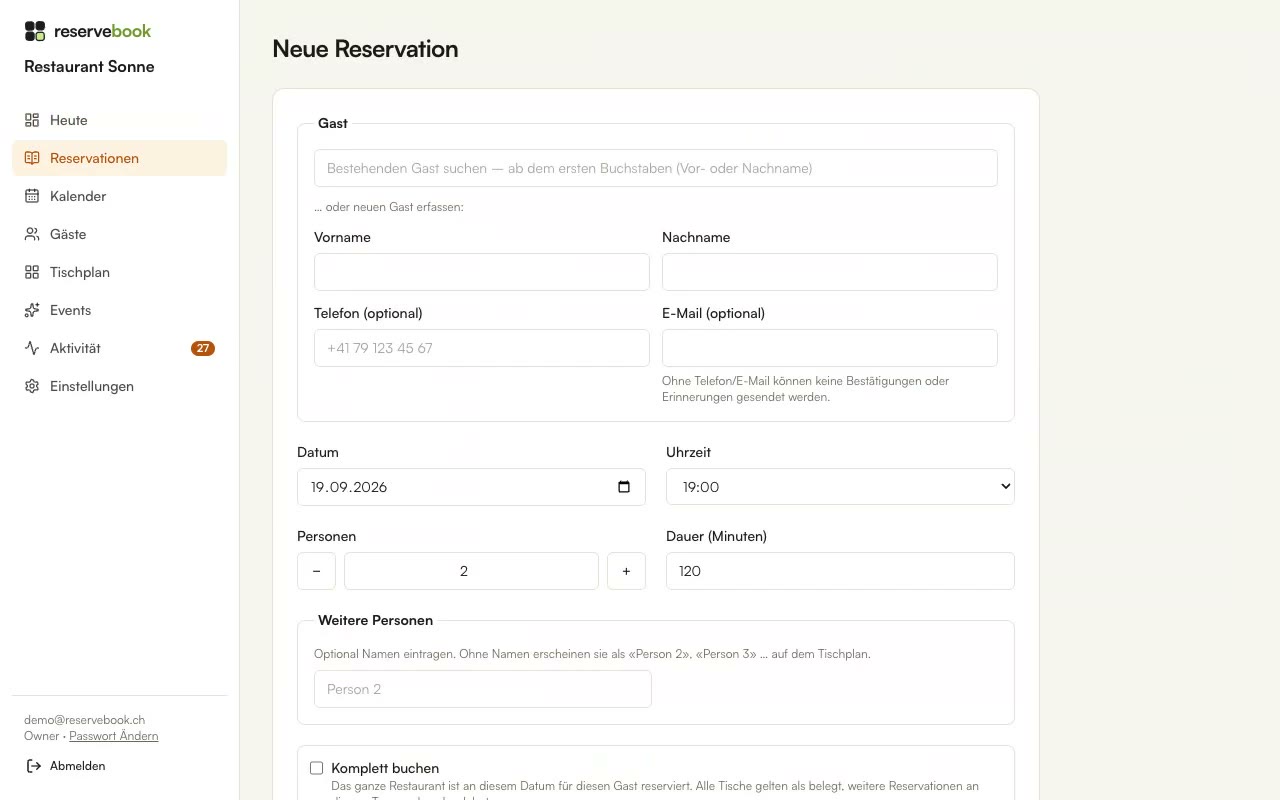Click the Events sparkle icon
The width and height of the screenshot is (1280, 800).
click(x=32, y=310)
